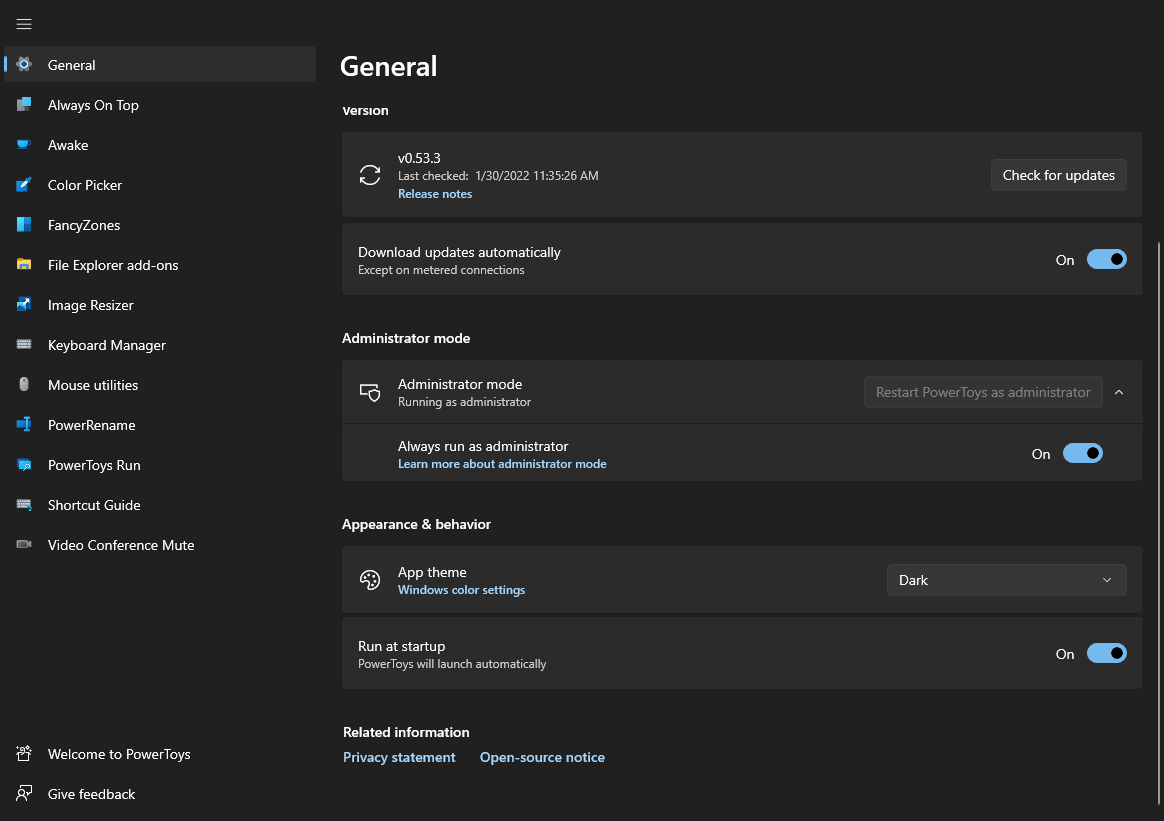Viewport: 1164px width, 821px height.
Task: Open Keyboard Manager using its icon
Action: click(x=24, y=345)
